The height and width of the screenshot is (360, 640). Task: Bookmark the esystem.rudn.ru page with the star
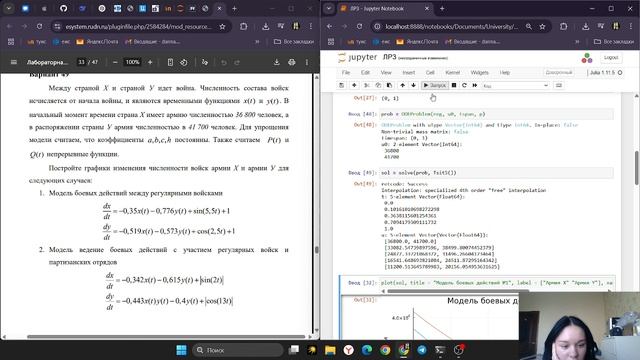click(x=222, y=26)
